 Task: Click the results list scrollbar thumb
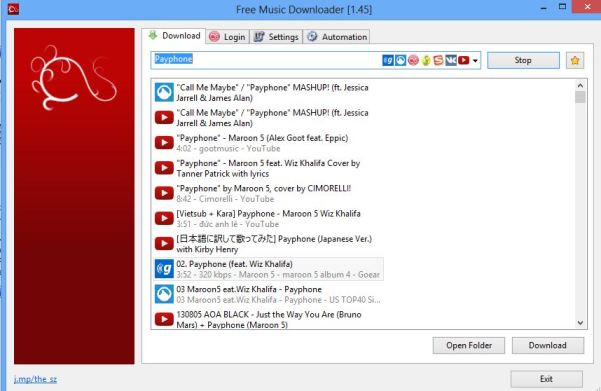coord(580,97)
